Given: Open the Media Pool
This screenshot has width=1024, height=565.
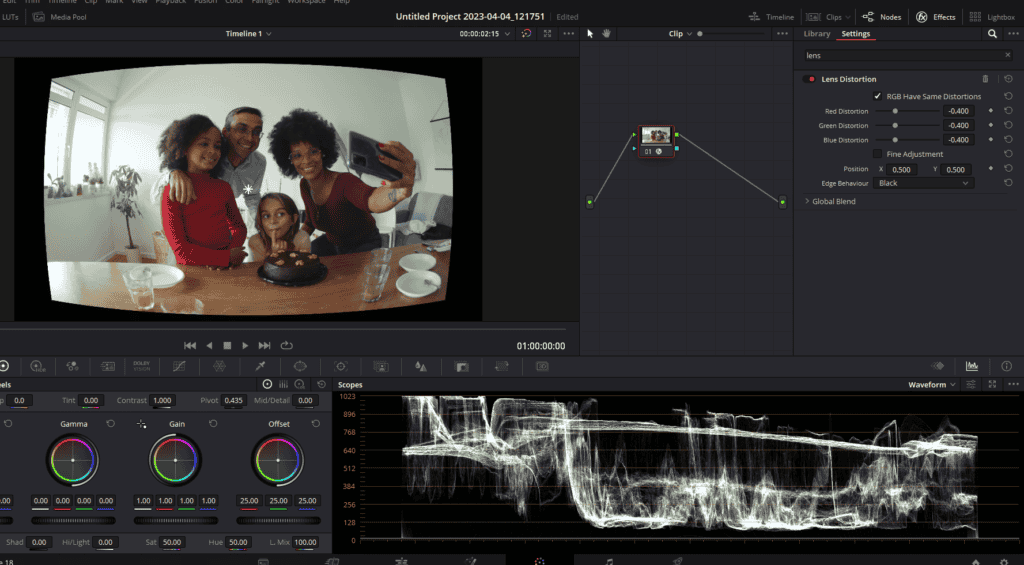Looking at the screenshot, I should (x=59, y=17).
